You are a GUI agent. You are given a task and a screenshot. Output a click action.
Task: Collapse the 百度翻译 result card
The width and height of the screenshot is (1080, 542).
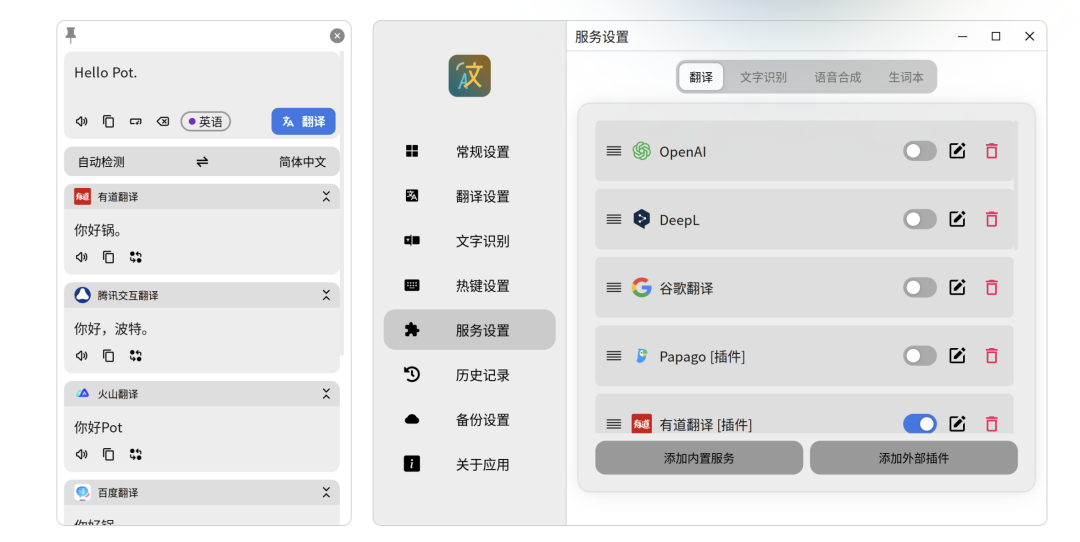[x=326, y=492]
